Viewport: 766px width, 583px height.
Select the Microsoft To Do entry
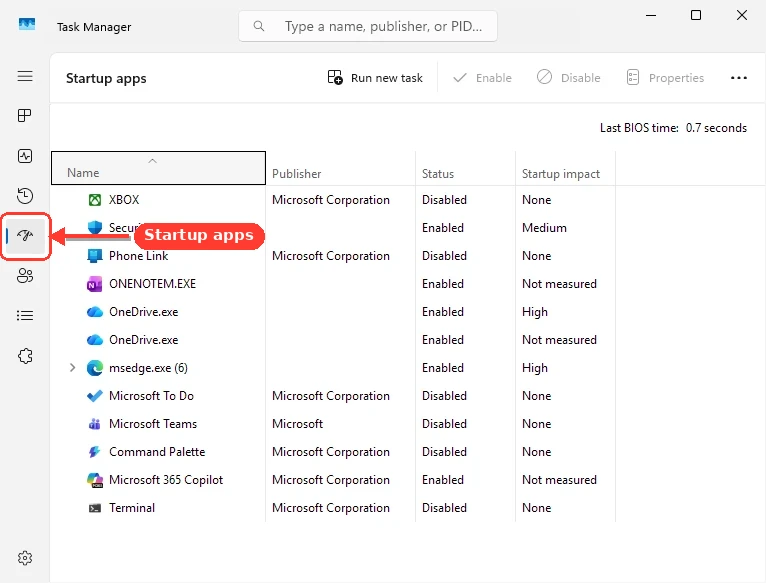click(151, 396)
